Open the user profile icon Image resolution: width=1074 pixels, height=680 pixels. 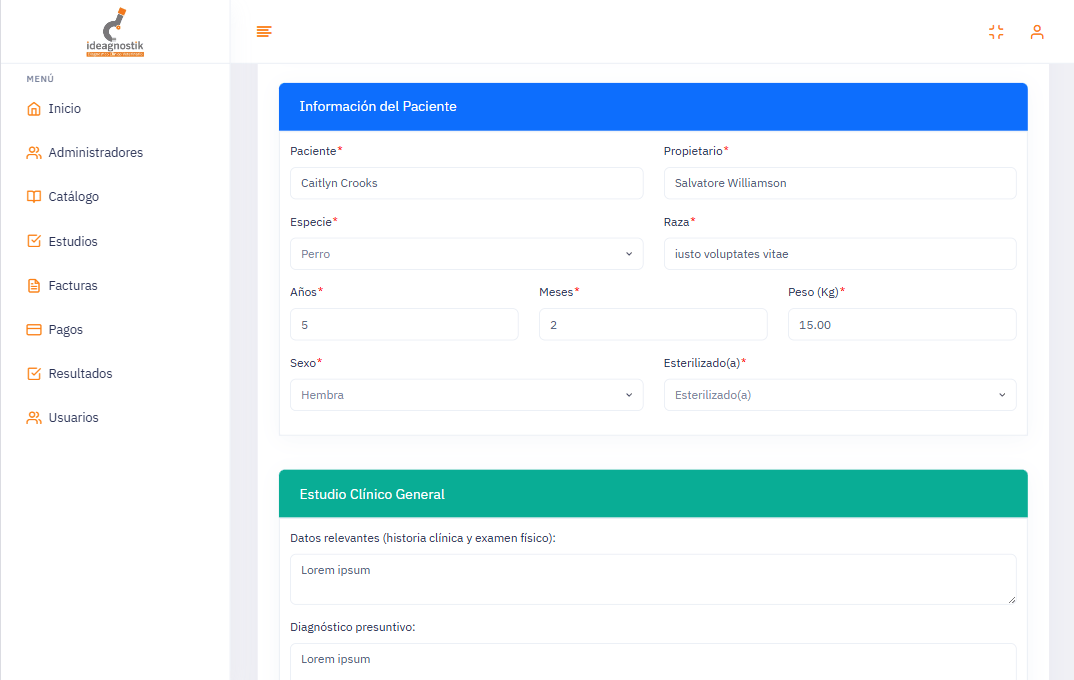[x=1037, y=32]
